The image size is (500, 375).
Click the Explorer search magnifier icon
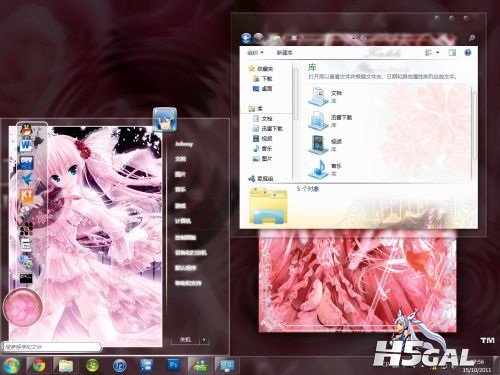click(x=472, y=38)
